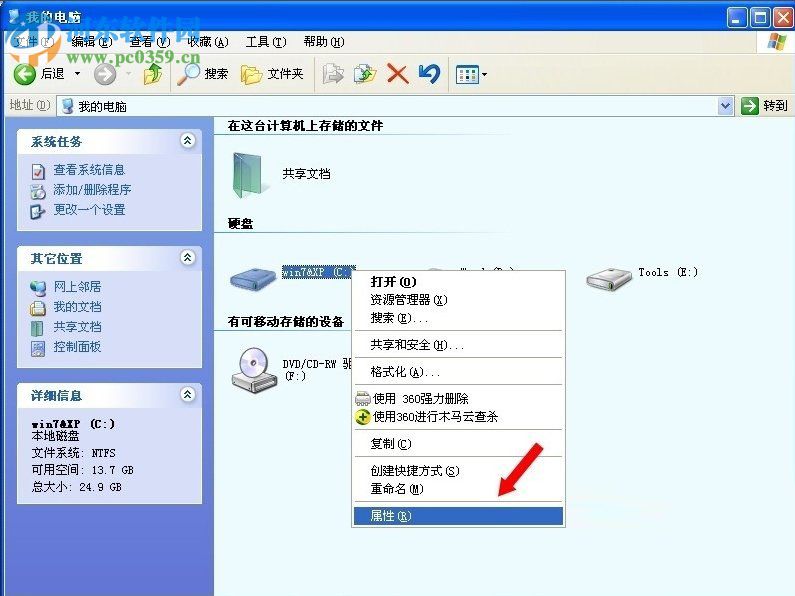Screen dimensions: 795x596
Task: Open the 控制面板 link
Action: click(x=78, y=347)
